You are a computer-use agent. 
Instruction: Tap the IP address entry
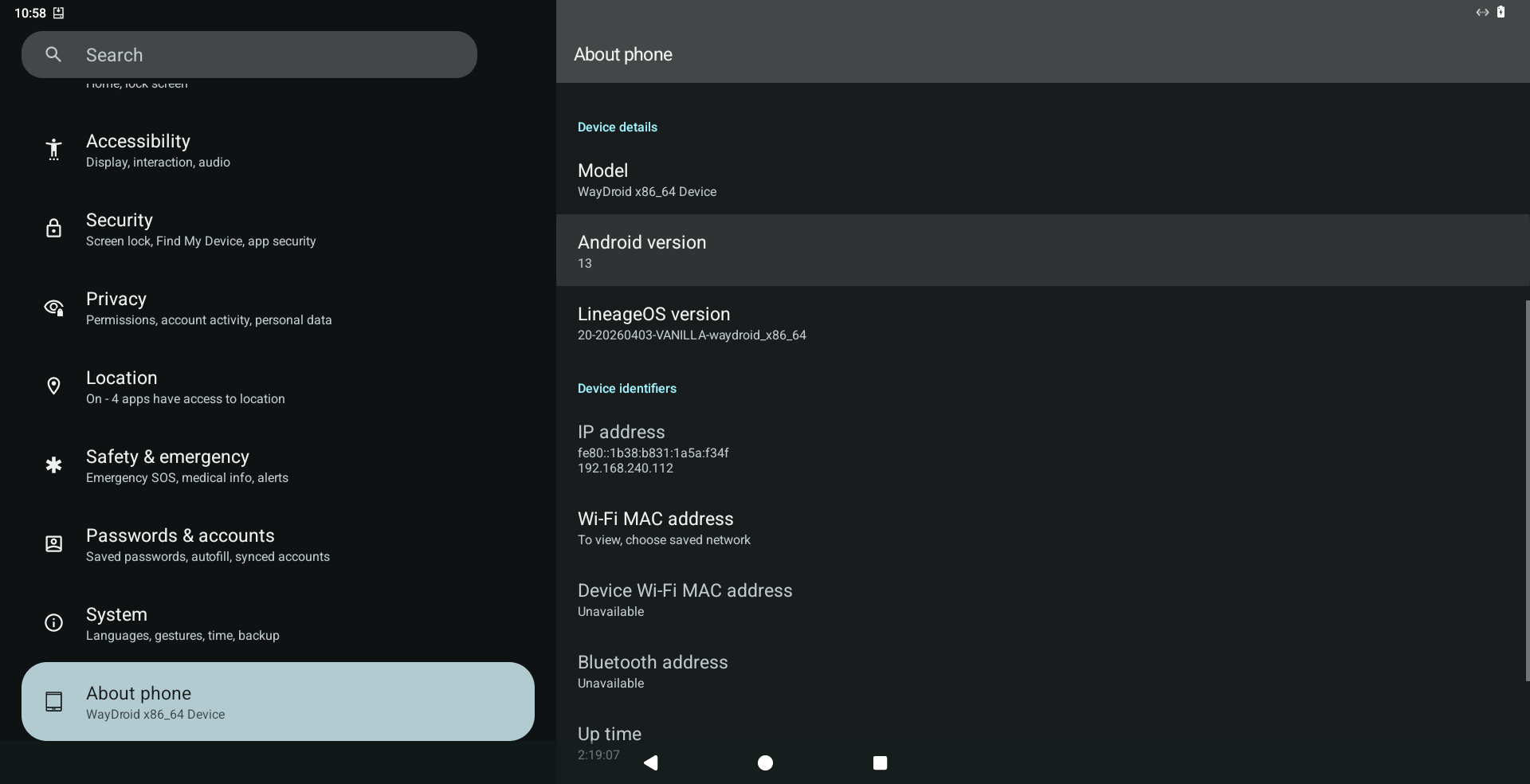click(x=1043, y=449)
